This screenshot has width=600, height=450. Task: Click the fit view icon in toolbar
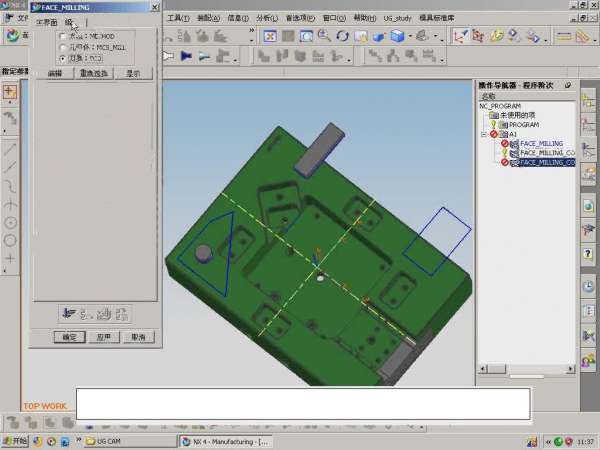pyautogui.click(x=269, y=36)
